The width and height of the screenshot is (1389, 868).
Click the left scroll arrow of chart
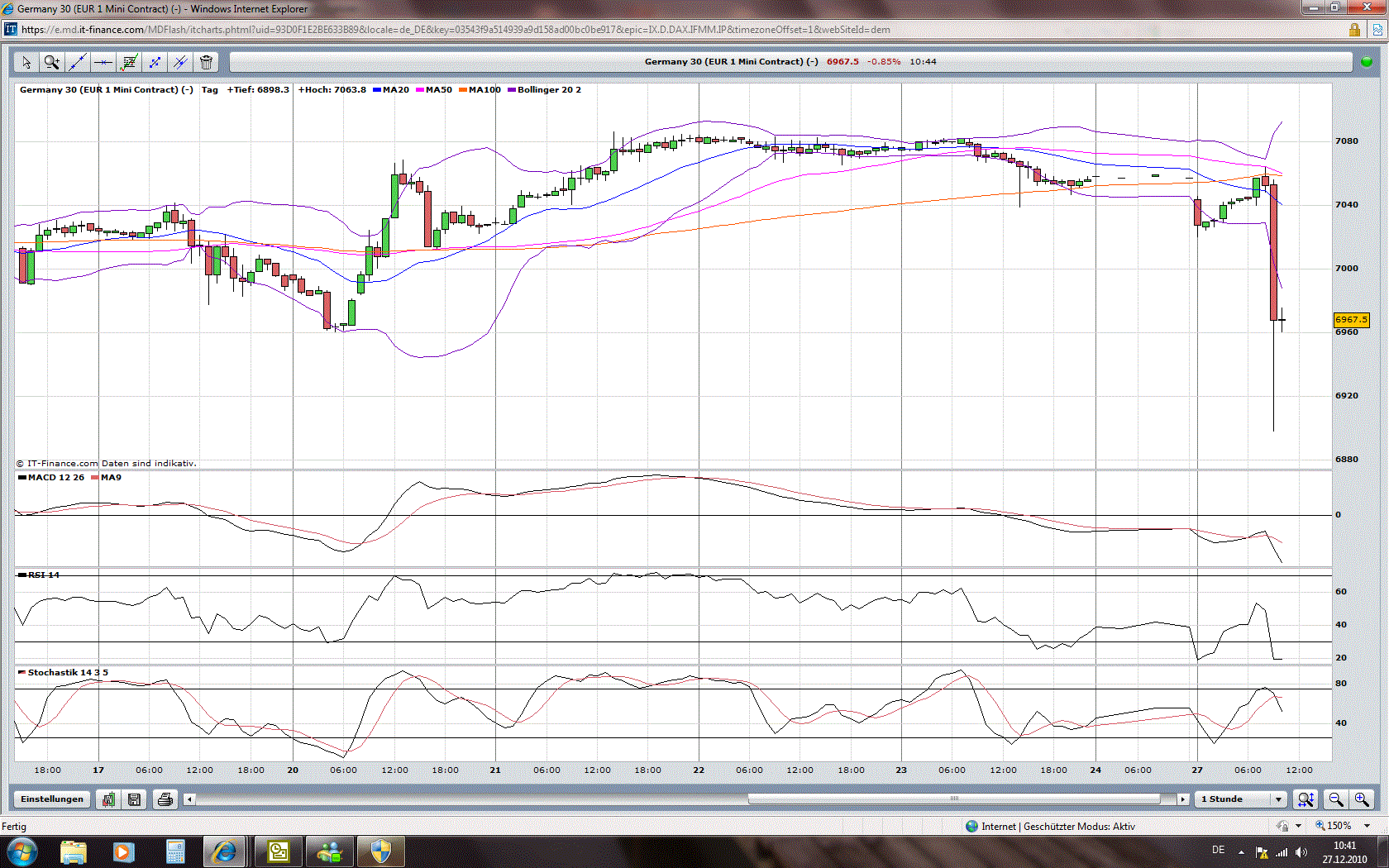pyautogui.click(x=189, y=799)
